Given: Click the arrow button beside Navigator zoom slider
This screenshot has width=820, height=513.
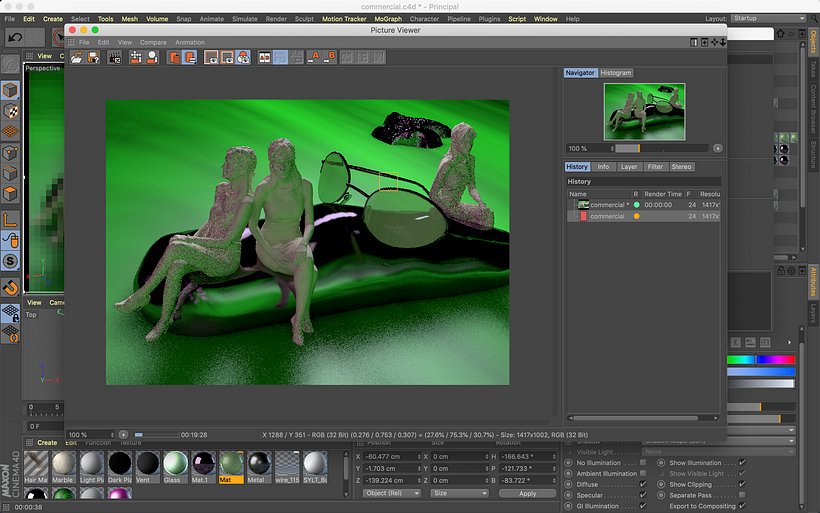Looking at the screenshot, I should coord(718,149).
